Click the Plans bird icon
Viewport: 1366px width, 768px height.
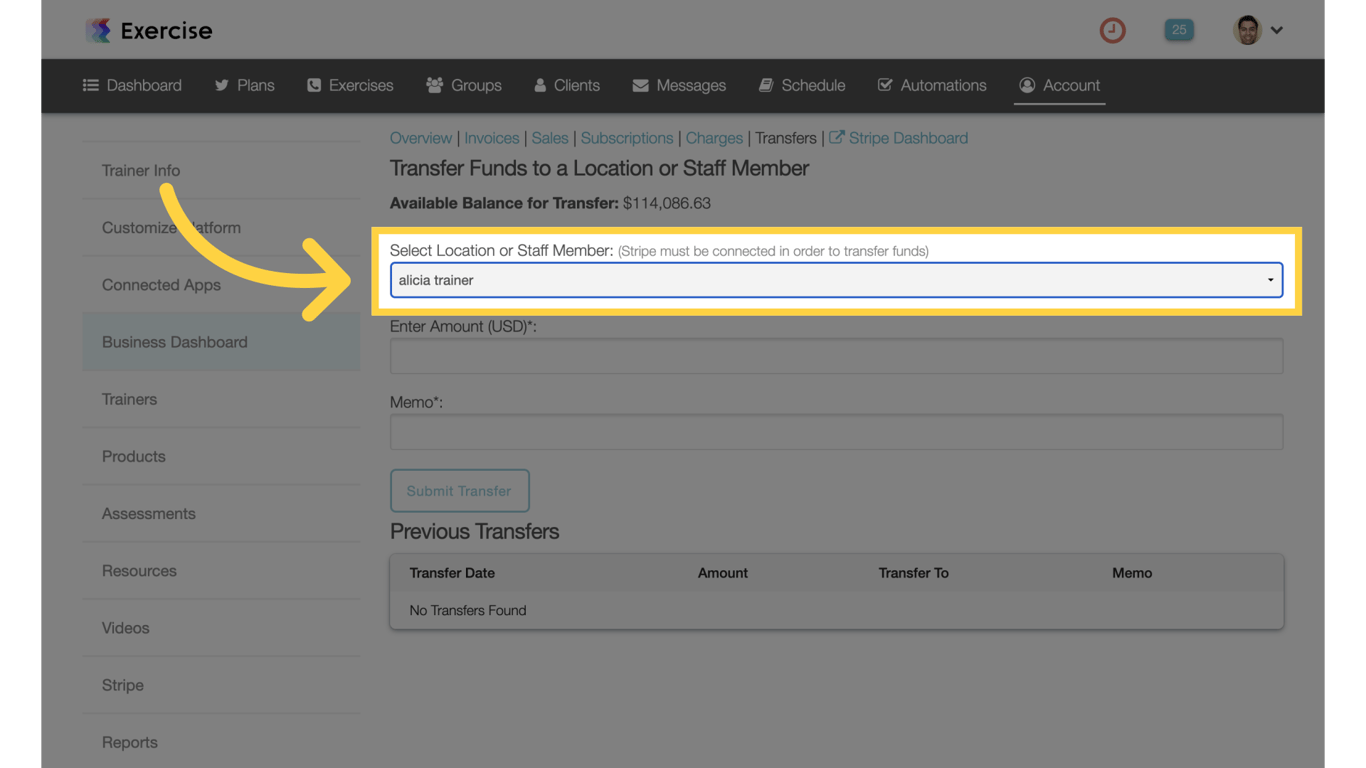[222, 85]
